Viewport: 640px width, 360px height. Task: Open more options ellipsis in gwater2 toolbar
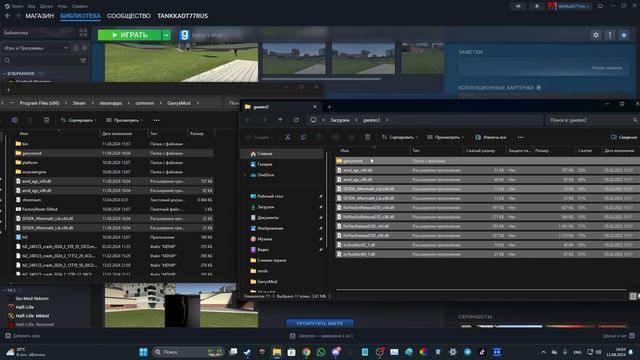tap(520, 137)
